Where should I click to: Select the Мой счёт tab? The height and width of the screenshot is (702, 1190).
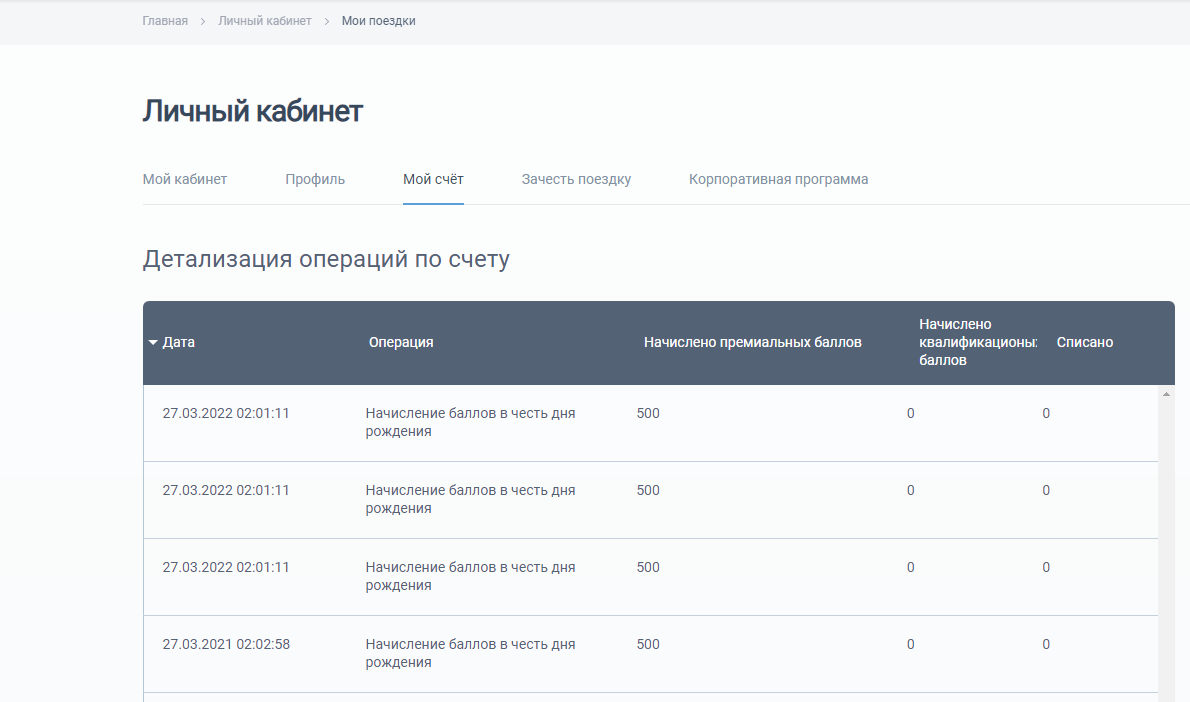click(433, 180)
